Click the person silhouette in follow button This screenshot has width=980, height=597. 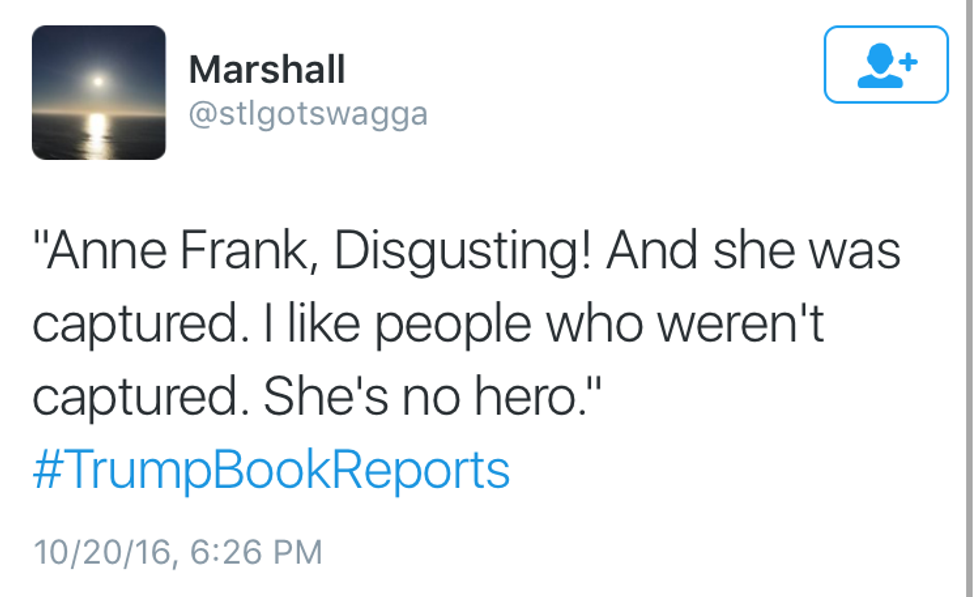(x=877, y=66)
